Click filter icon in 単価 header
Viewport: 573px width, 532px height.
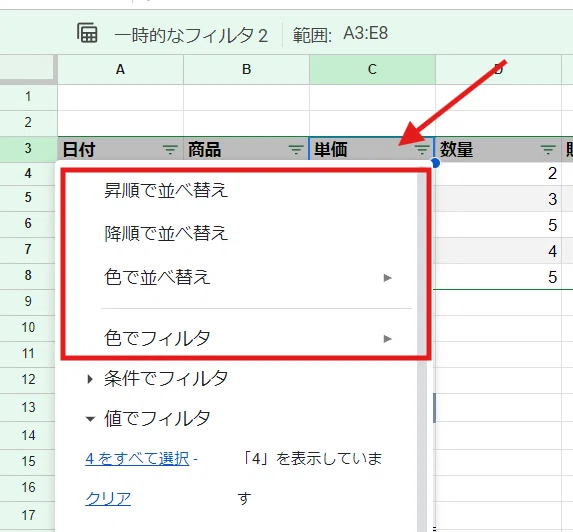point(422,149)
